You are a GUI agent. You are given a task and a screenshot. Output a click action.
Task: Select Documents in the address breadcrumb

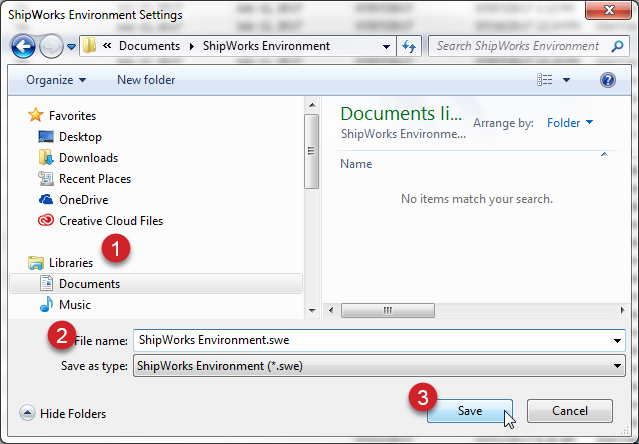(149, 46)
